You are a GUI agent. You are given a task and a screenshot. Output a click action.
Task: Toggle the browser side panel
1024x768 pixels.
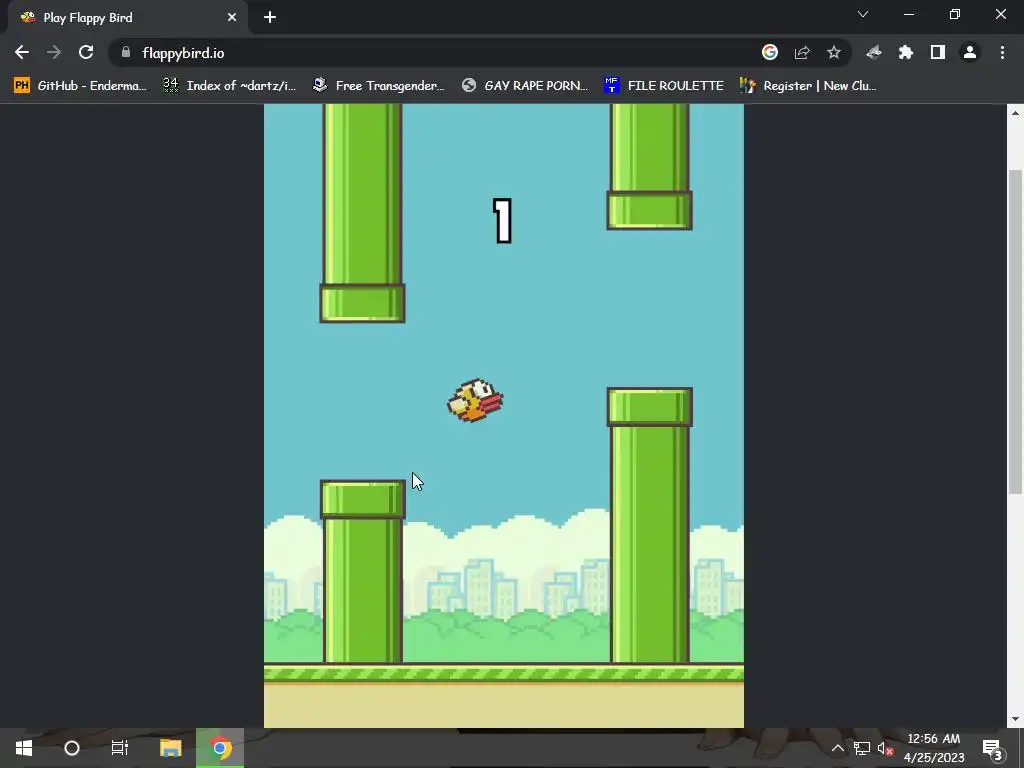(938, 52)
